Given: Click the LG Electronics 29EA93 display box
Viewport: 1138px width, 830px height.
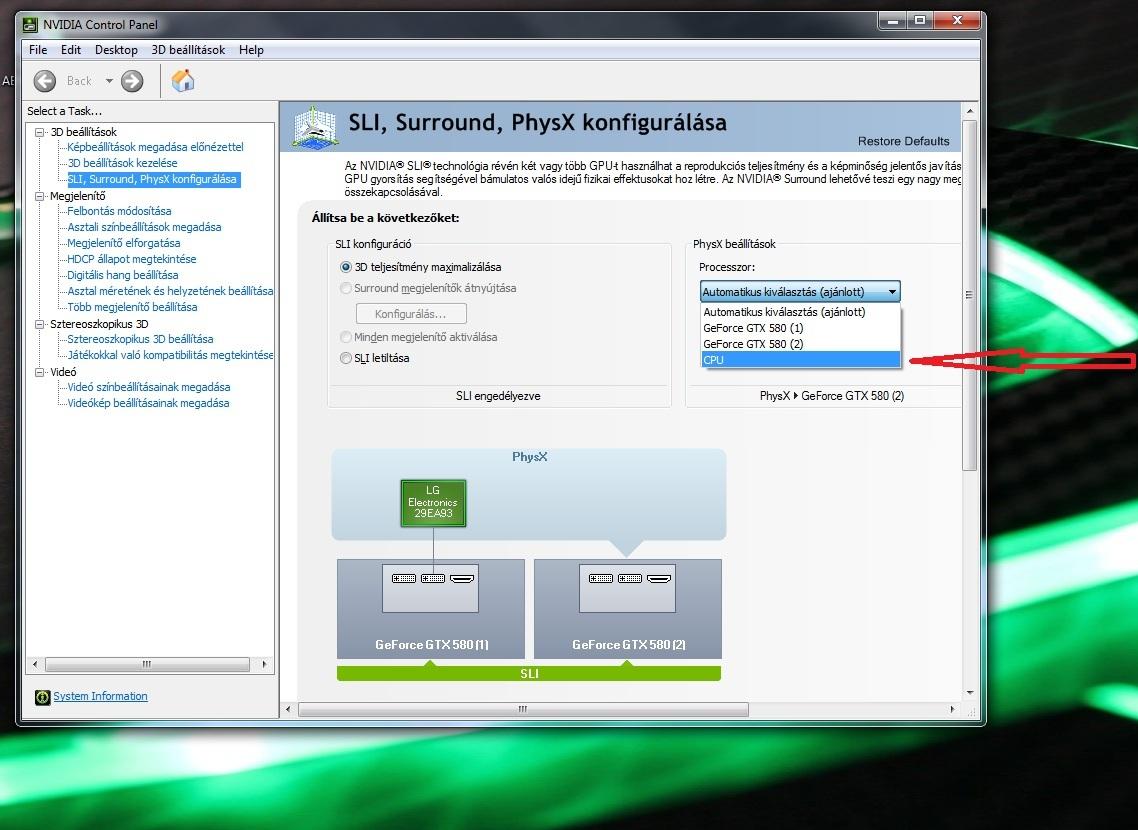Looking at the screenshot, I should [x=433, y=503].
